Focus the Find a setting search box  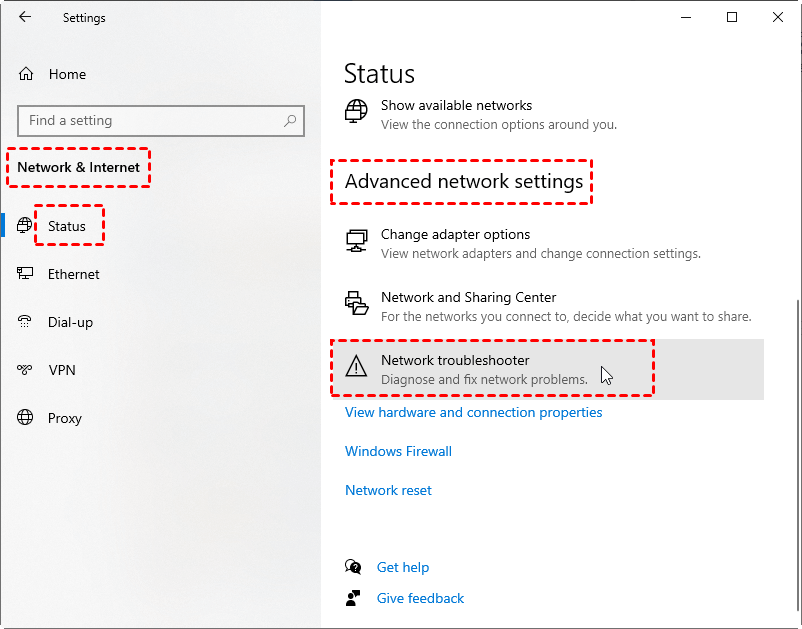150,121
